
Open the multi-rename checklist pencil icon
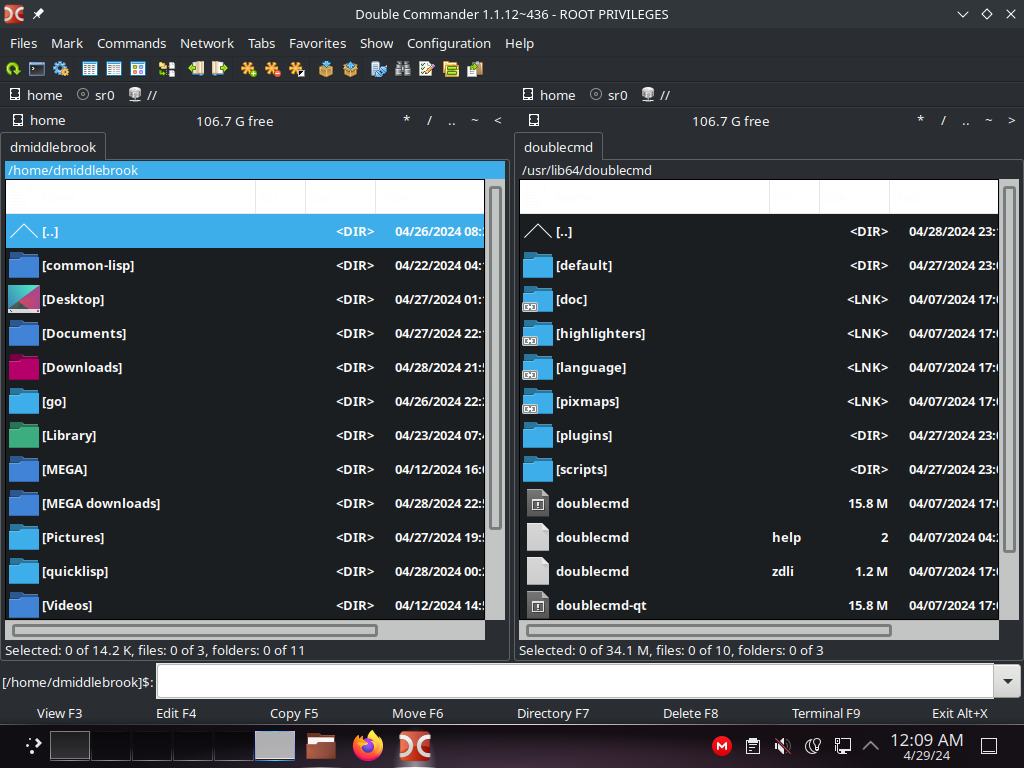[x=427, y=69]
